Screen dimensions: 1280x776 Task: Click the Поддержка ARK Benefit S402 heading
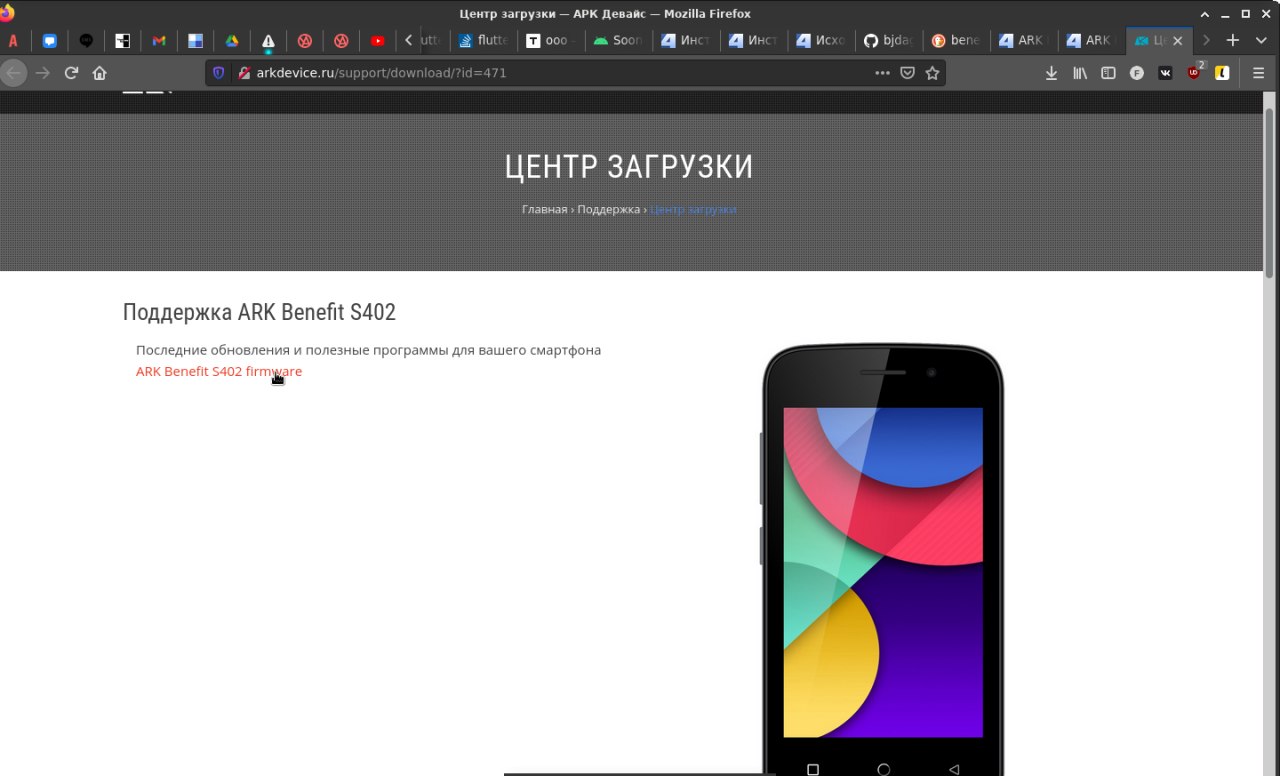tap(259, 312)
